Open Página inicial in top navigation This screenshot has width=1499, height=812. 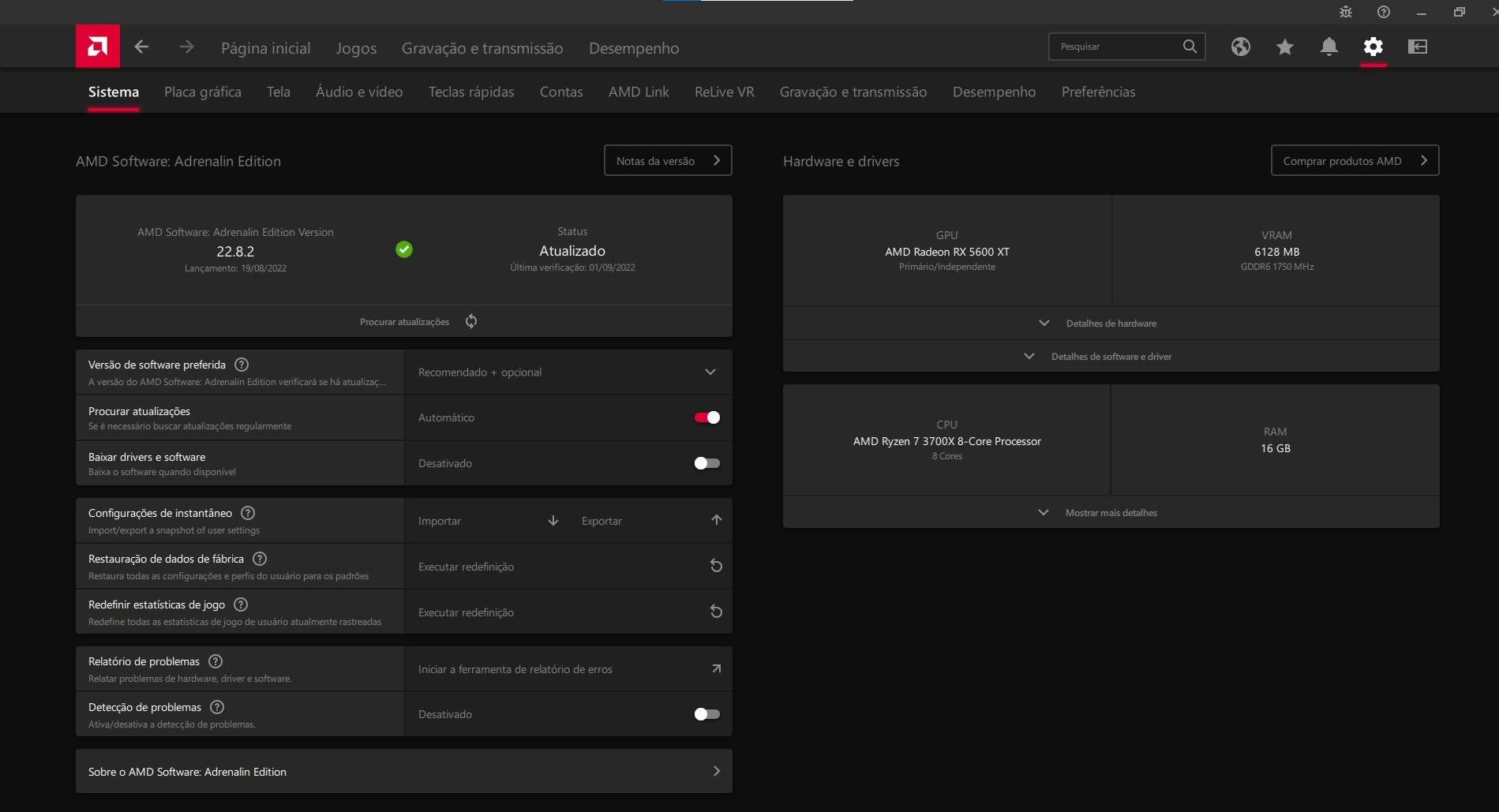pyautogui.click(x=266, y=48)
